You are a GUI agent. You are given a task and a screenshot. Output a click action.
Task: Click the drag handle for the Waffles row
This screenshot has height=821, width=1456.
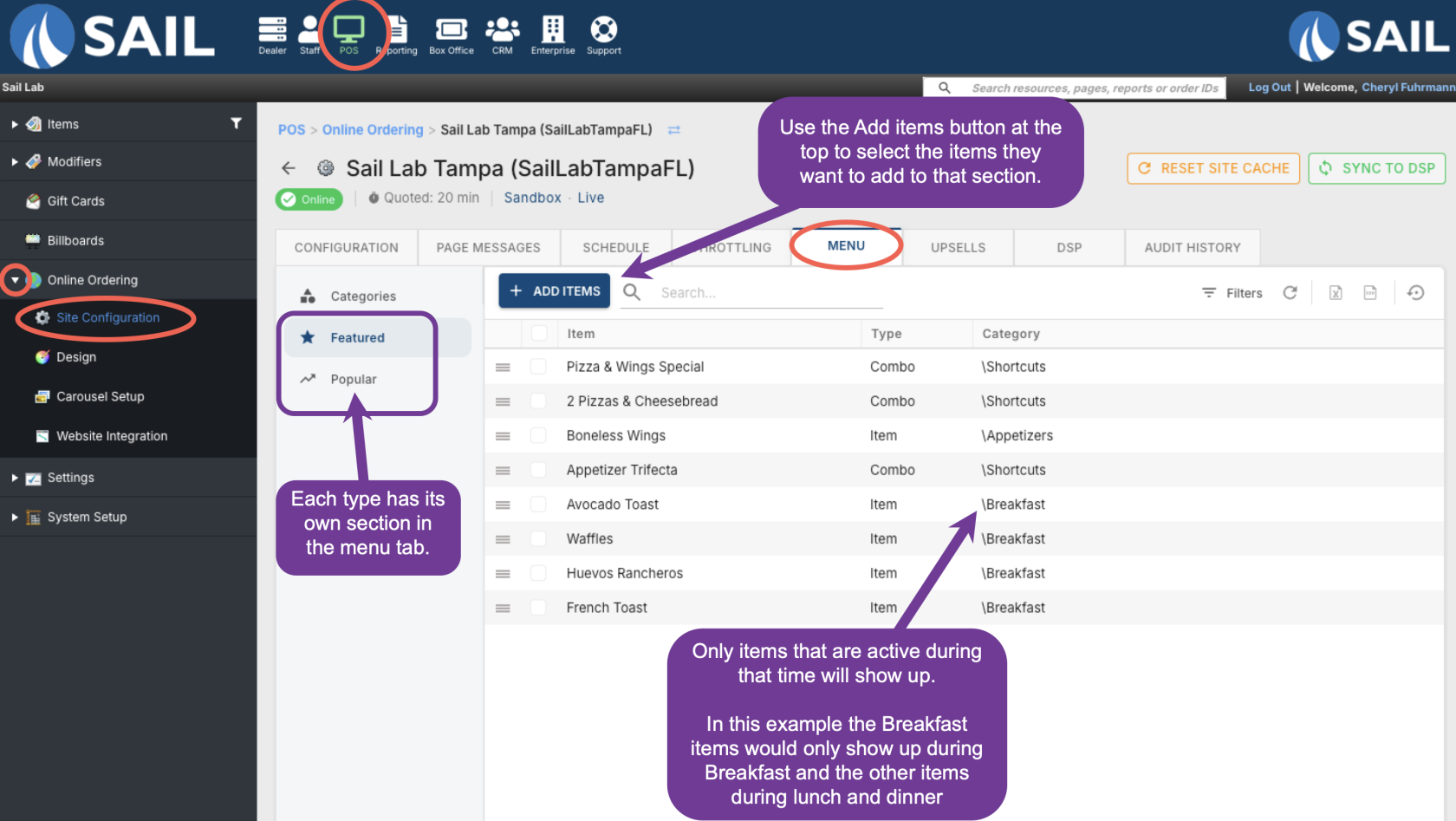tap(503, 539)
